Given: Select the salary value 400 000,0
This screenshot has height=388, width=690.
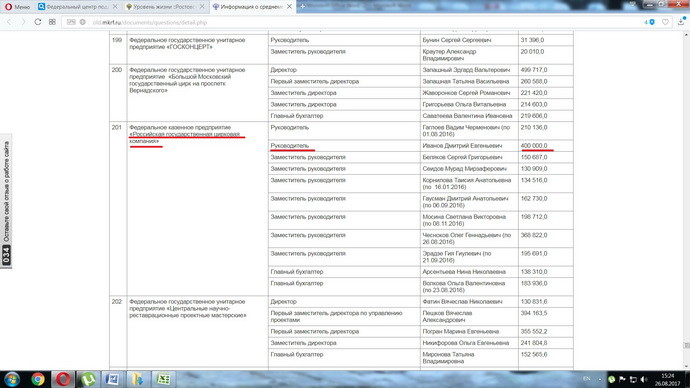Looking at the screenshot, I should point(534,146).
